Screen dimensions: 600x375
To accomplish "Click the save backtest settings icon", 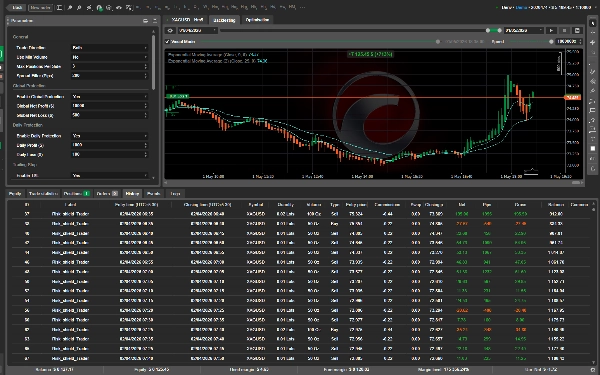I will click(577, 30).
